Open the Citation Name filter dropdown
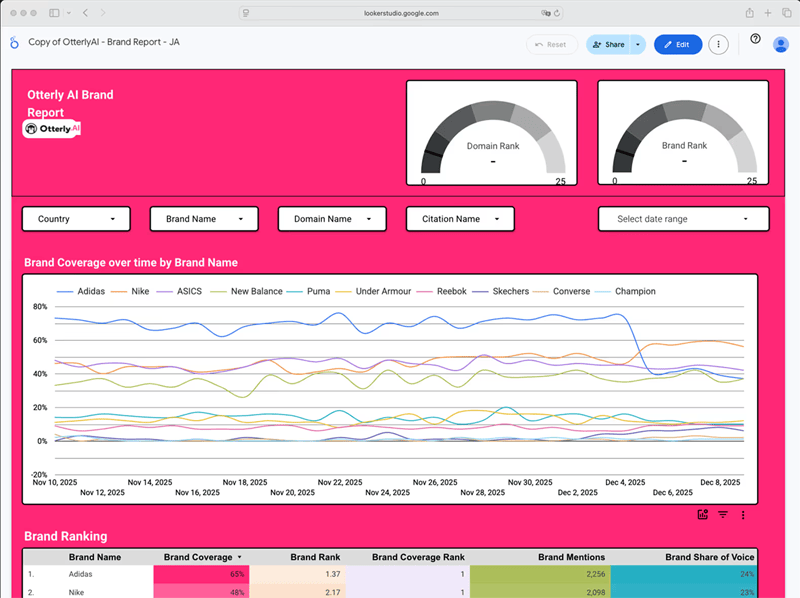This screenshot has height=598, width=800. click(x=460, y=219)
